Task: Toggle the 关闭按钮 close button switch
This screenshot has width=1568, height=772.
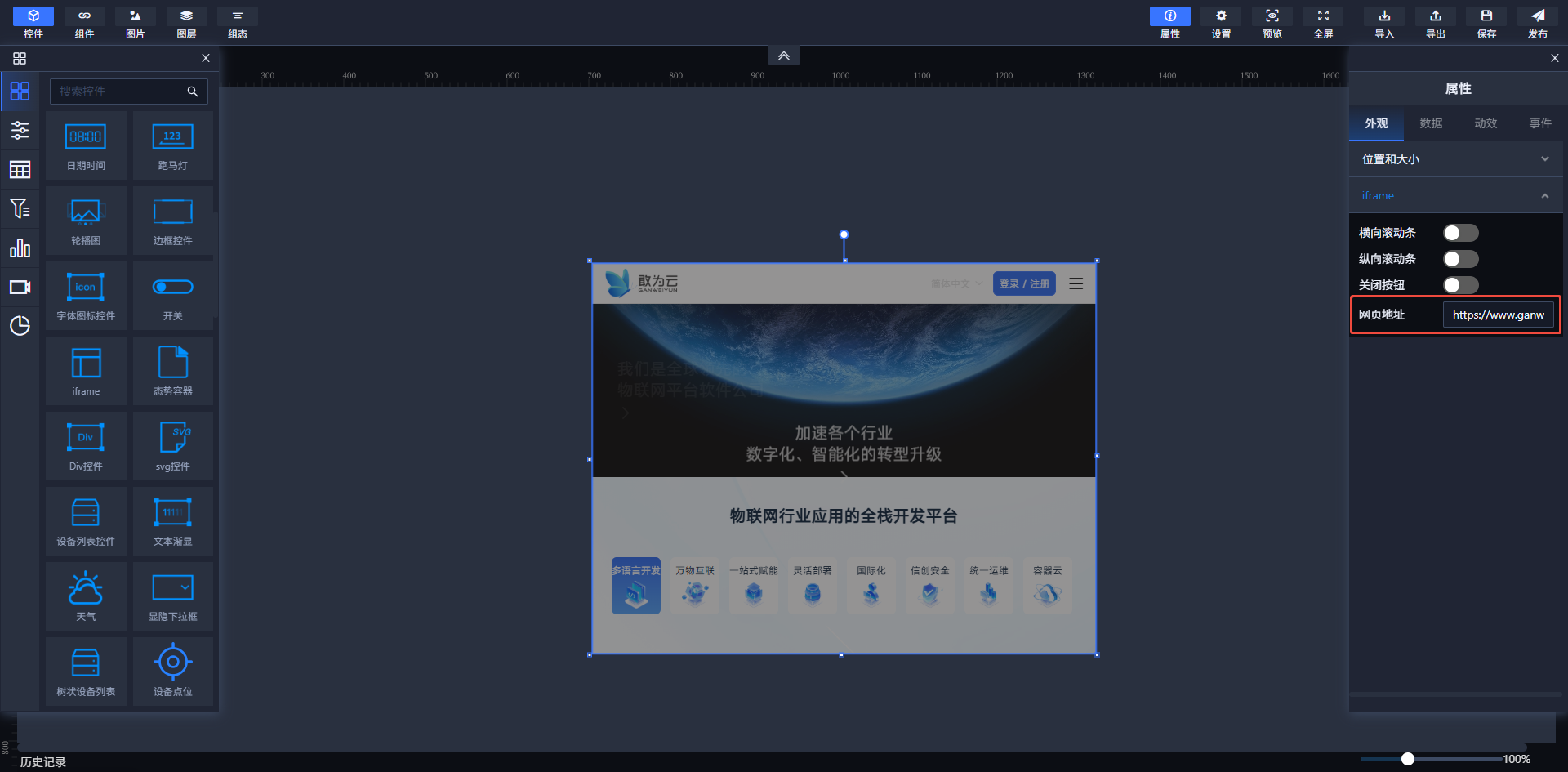Action: [x=1460, y=285]
